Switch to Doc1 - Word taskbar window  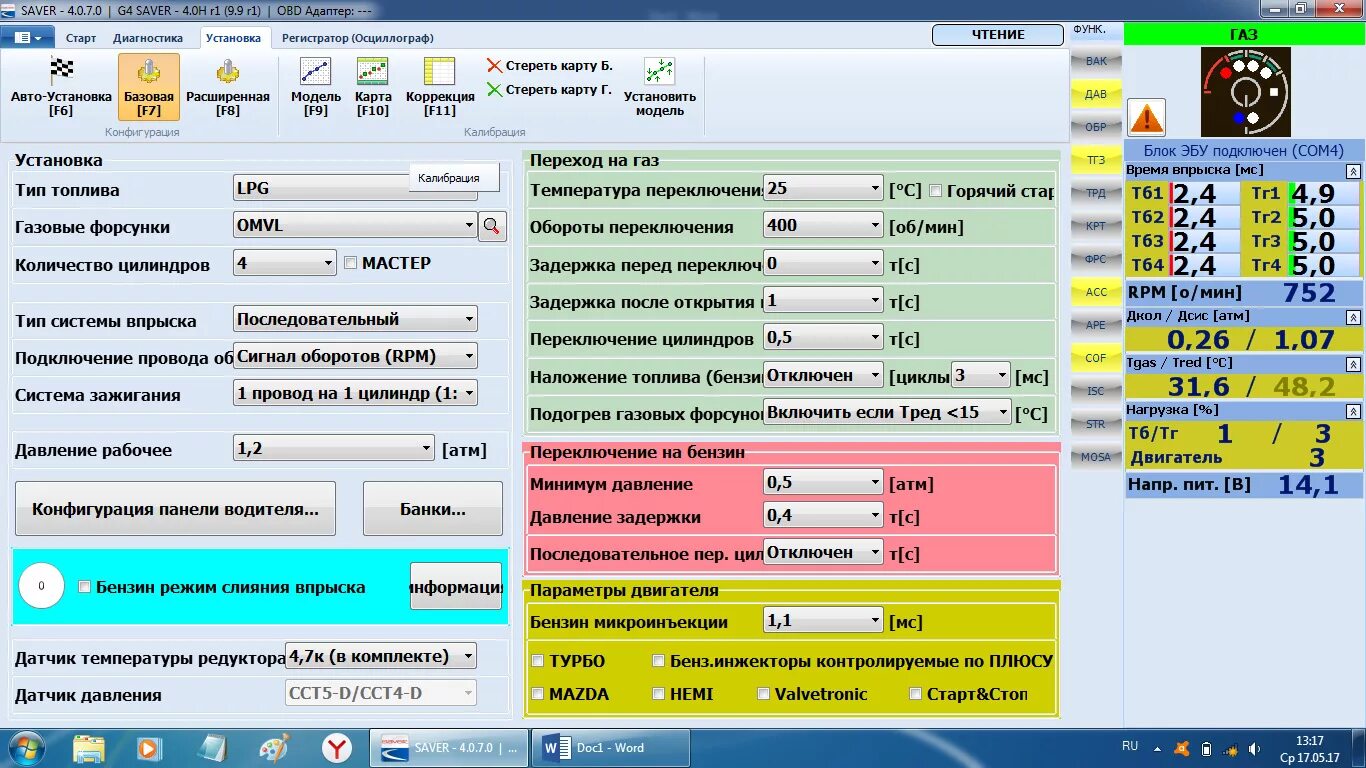click(x=610, y=748)
